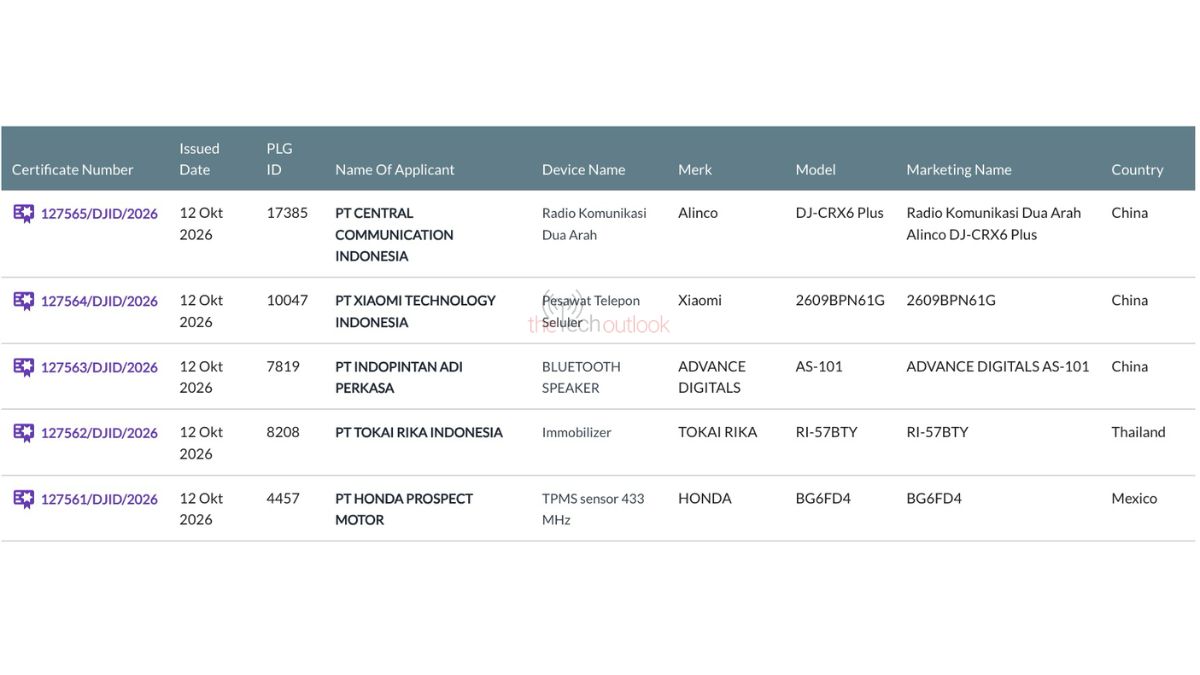Click PLG ID 8208
Image resolution: width=1200 pixels, height=675 pixels.
click(x=283, y=432)
